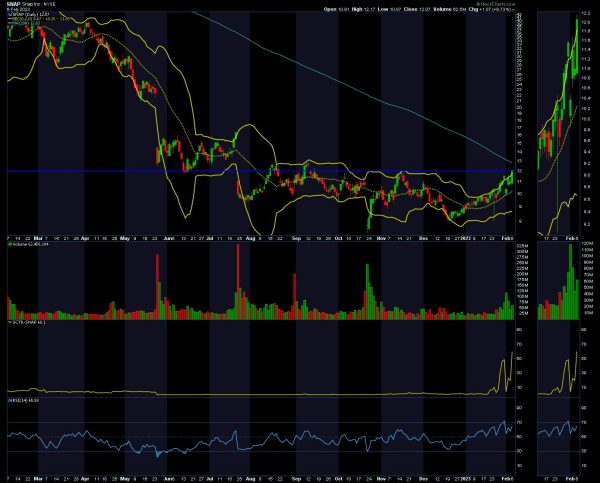600x483 pixels.
Task: Click the SNAP ticker symbol in the header
Action: tap(13, 5)
